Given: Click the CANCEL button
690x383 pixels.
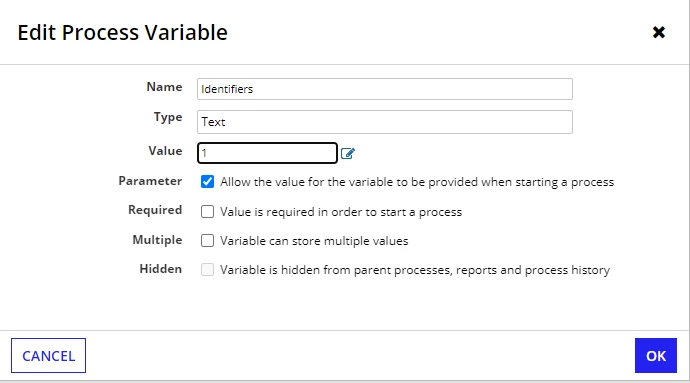Looking at the screenshot, I should [x=48, y=356].
